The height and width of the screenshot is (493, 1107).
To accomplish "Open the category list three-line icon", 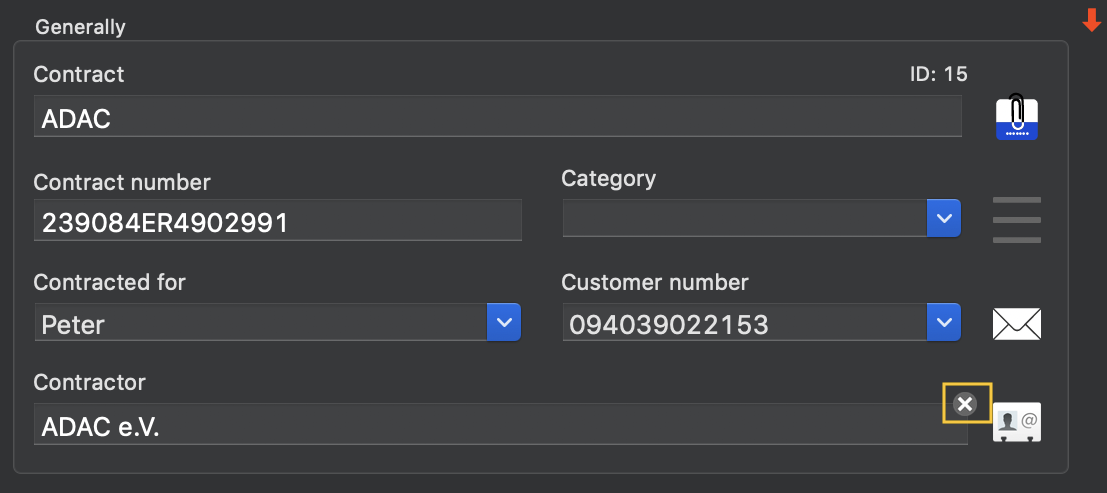I will pos(1017,220).
